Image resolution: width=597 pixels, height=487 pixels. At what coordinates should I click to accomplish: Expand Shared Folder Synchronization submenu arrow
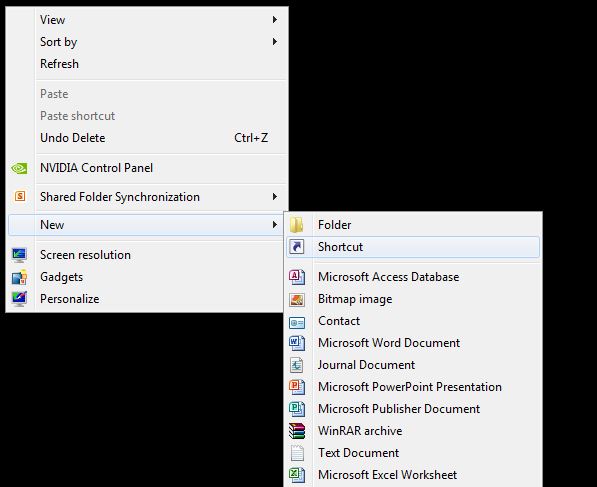(x=275, y=196)
